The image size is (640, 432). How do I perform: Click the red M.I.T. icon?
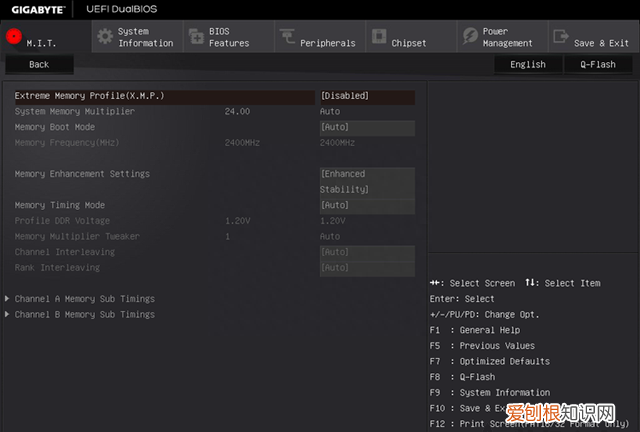click(x=13, y=37)
